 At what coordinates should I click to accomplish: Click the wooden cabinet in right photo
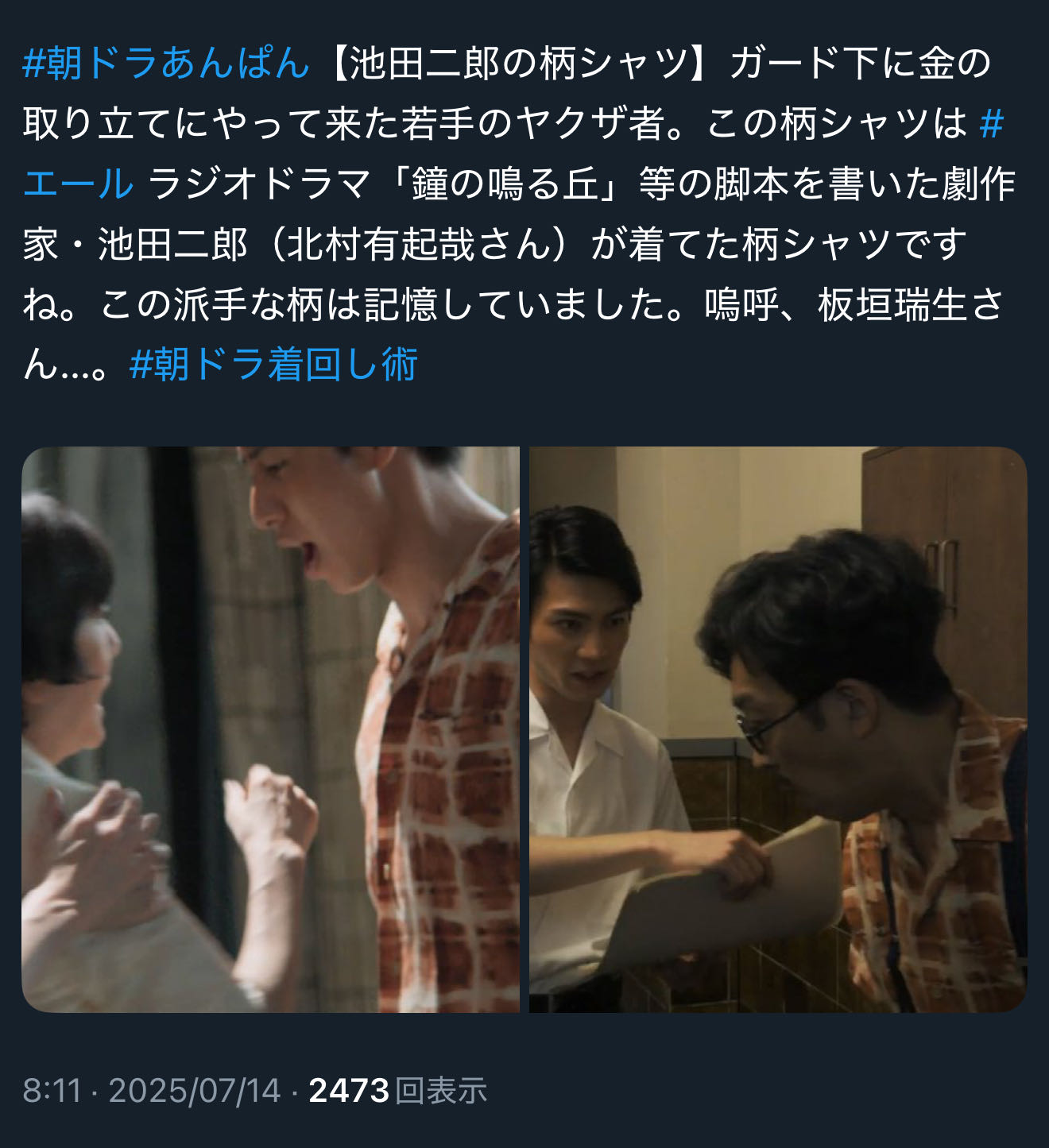pos(946,572)
